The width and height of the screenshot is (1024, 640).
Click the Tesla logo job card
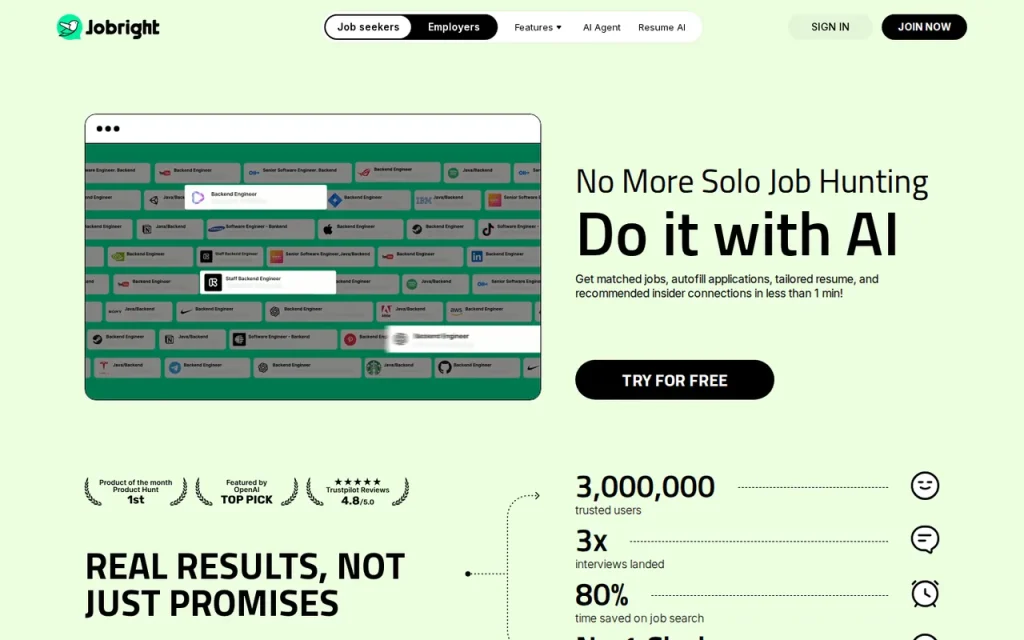[127, 368]
